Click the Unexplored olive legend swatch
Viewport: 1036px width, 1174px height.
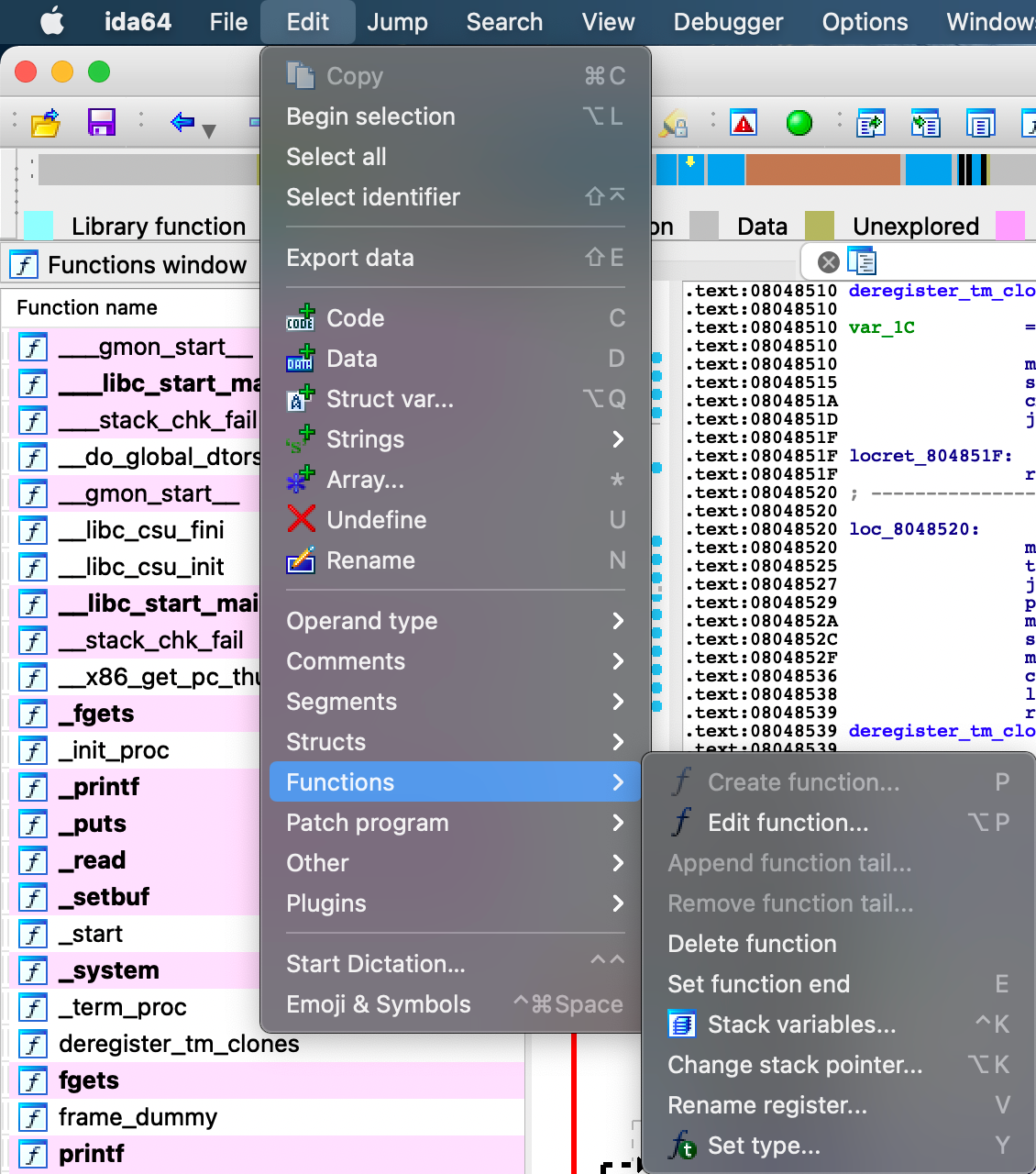pyautogui.click(x=820, y=226)
